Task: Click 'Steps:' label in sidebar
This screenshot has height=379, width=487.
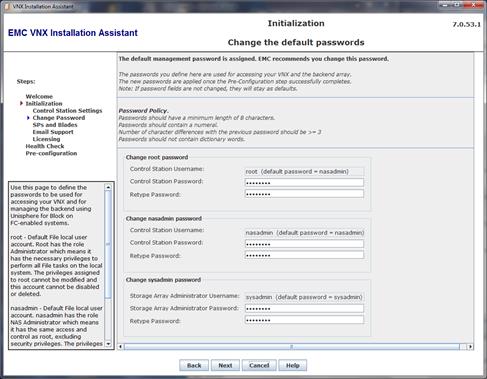Action: click(26, 82)
